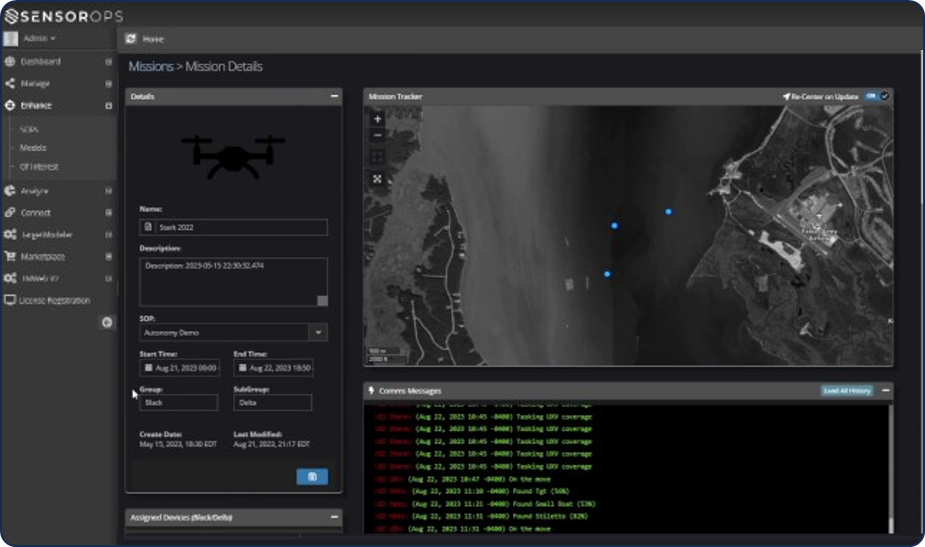The width and height of the screenshot is (925, 547).
Task: Open the Start Time calendar icon
Action: (x=148, y=369)
